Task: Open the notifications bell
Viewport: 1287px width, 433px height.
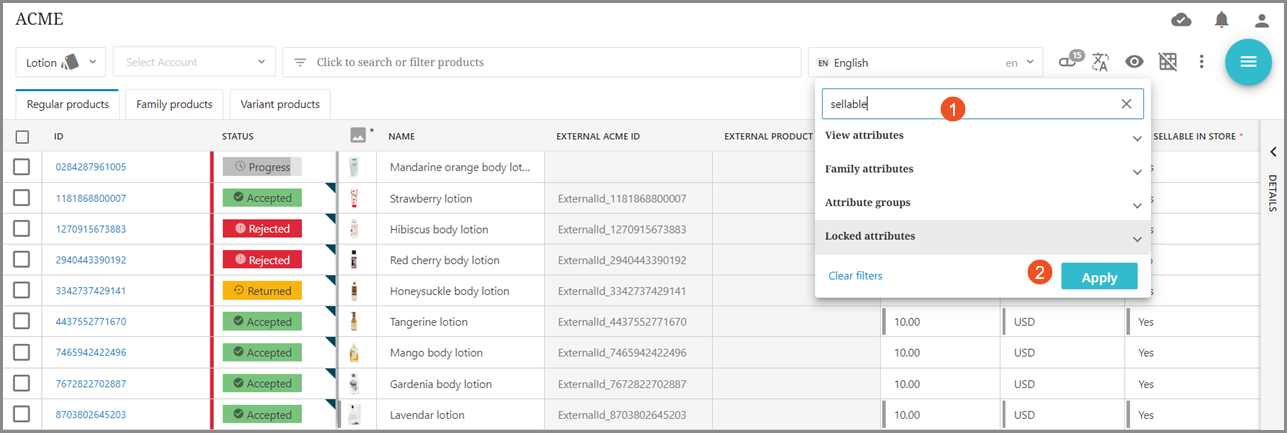Action: pos(1222,20)
